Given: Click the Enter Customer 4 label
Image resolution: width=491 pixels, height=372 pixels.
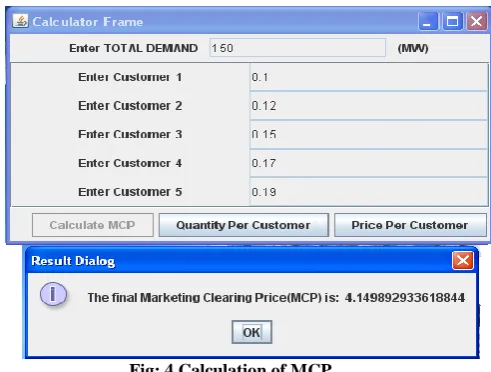Looking at the screenshot, I should (130, 163).
